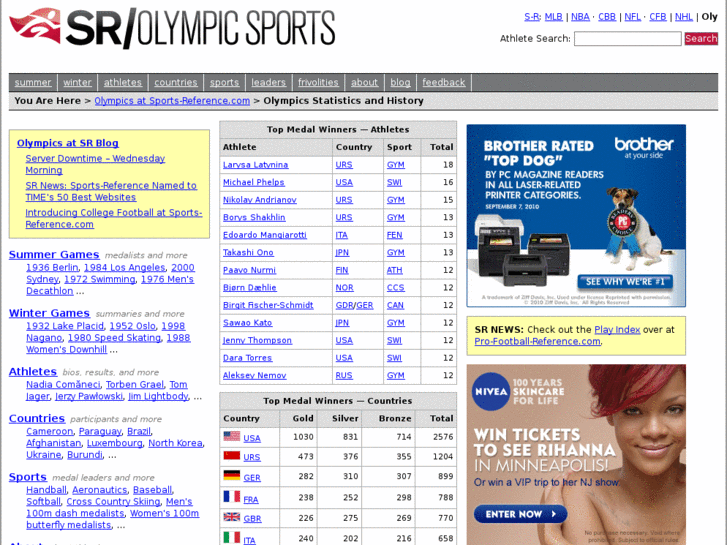Click the France flag icon
Image resolution: width=727 pixels, height=545 pixels.
pos(232,497)
